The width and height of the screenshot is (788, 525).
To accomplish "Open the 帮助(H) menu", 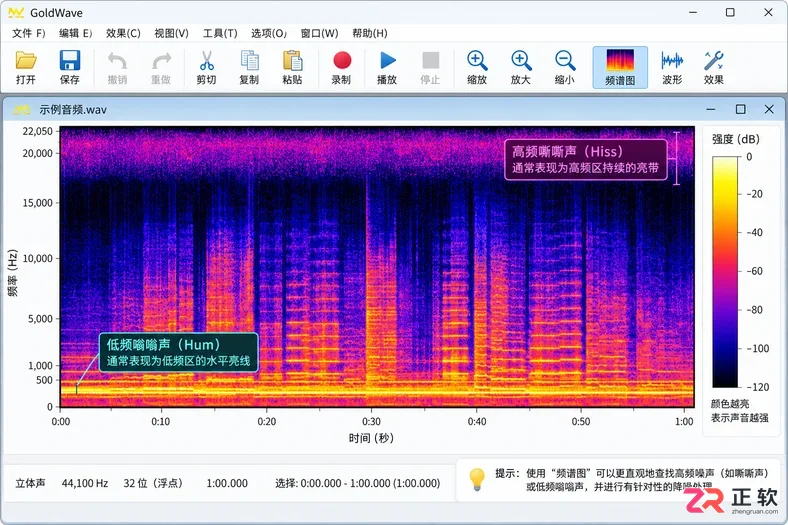I will (x=370, y=33).
